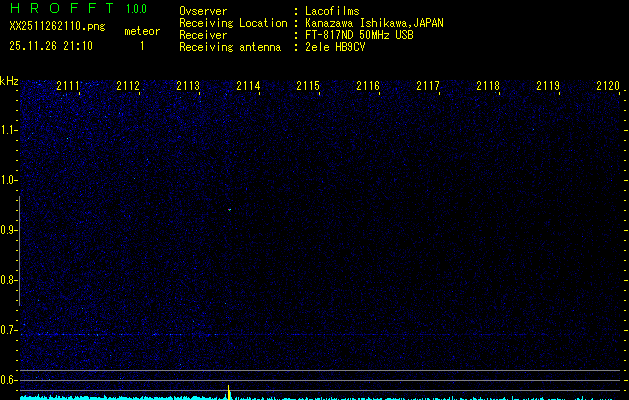The image size is (629, 400).
Task: Click the 2111 time marker
Action: tap(68, 87)
